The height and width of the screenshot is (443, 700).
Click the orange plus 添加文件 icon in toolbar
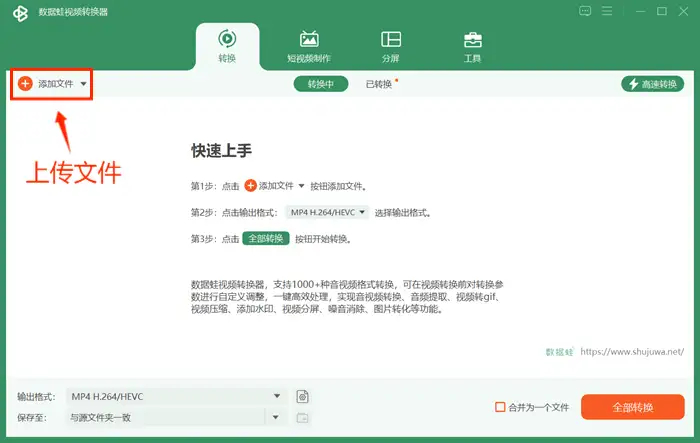(25, 84)
